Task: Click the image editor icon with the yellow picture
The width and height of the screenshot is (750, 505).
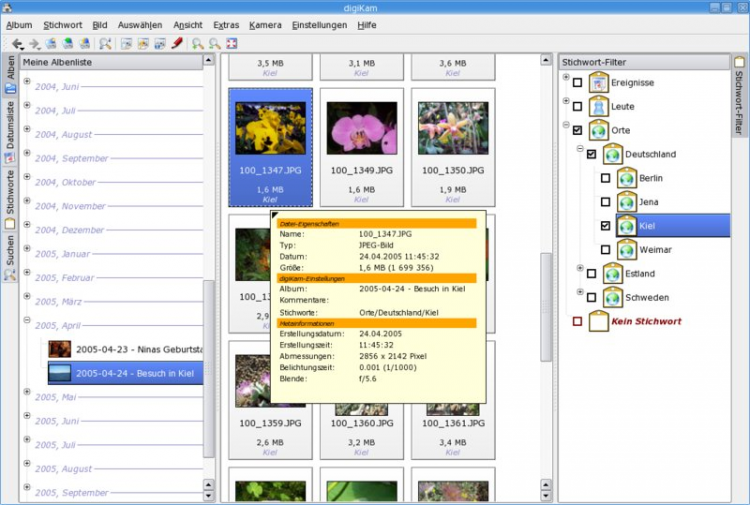Action: [x=143, y=44]
